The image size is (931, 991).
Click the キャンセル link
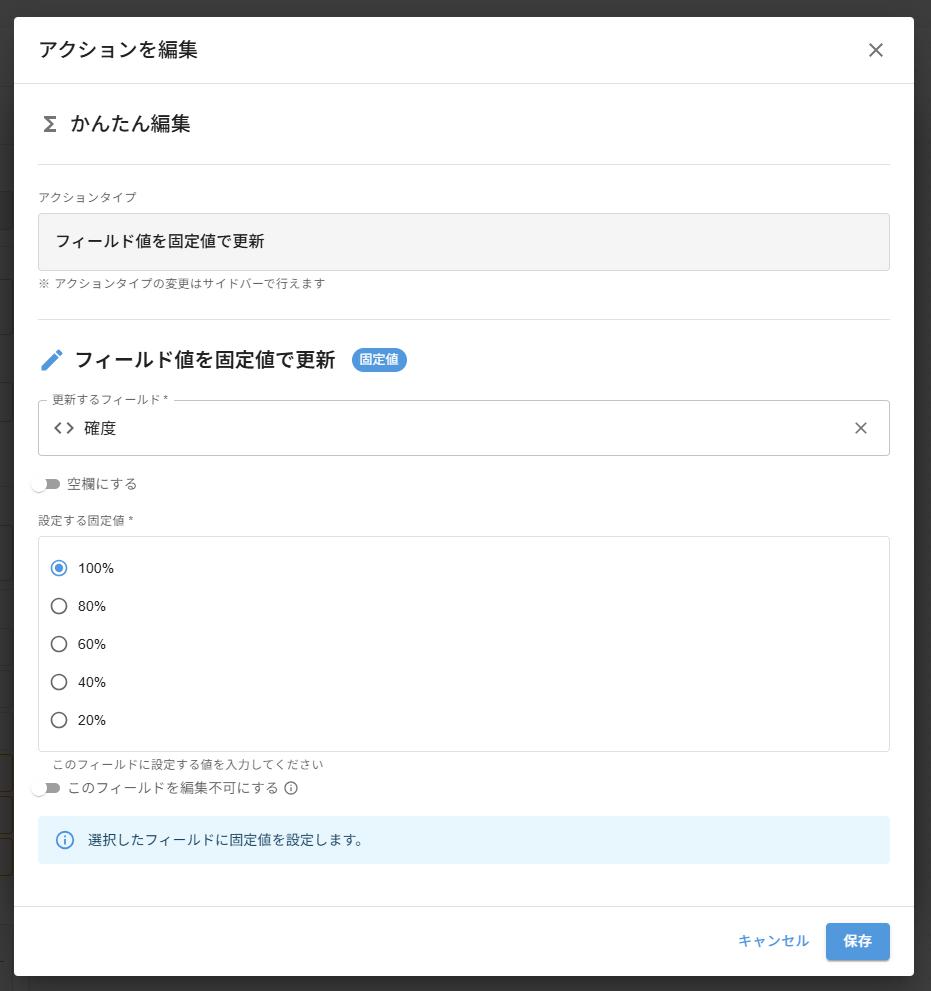click(771, 941)
